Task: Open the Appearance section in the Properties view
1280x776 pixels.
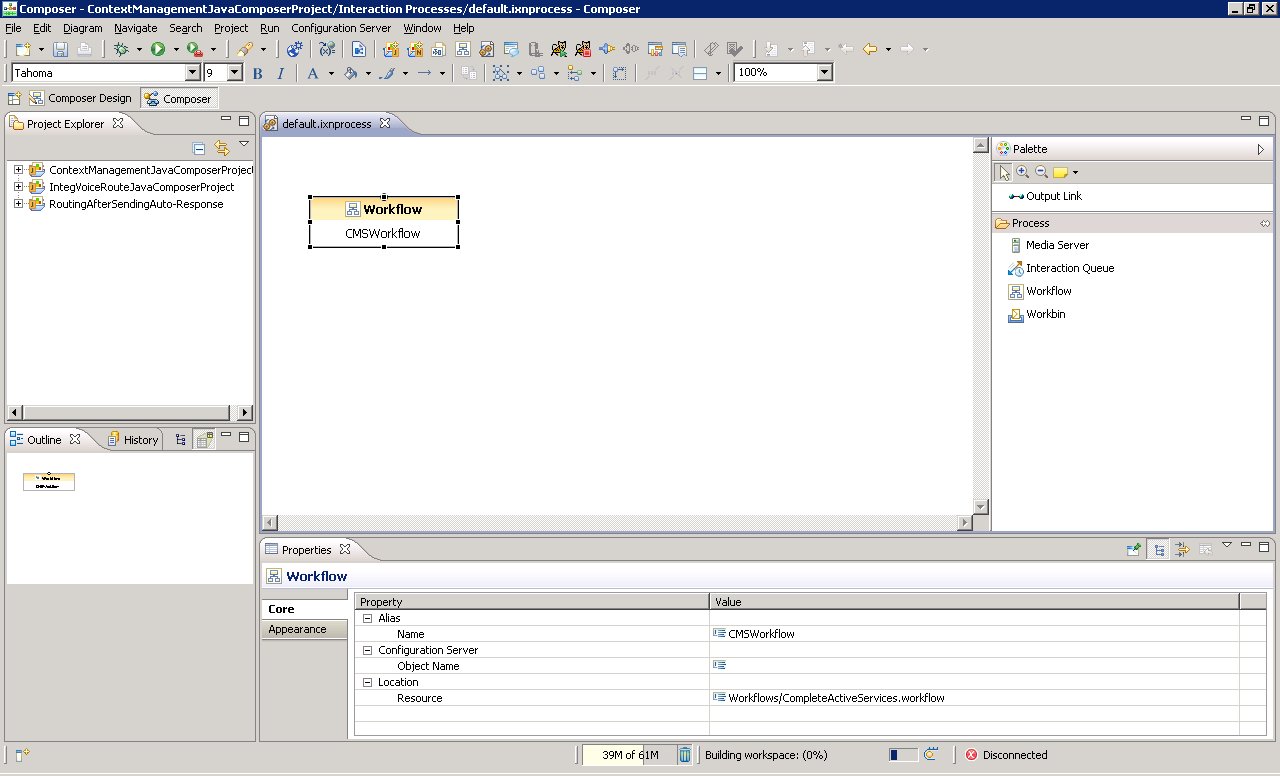Action: [x=297, y=629]
